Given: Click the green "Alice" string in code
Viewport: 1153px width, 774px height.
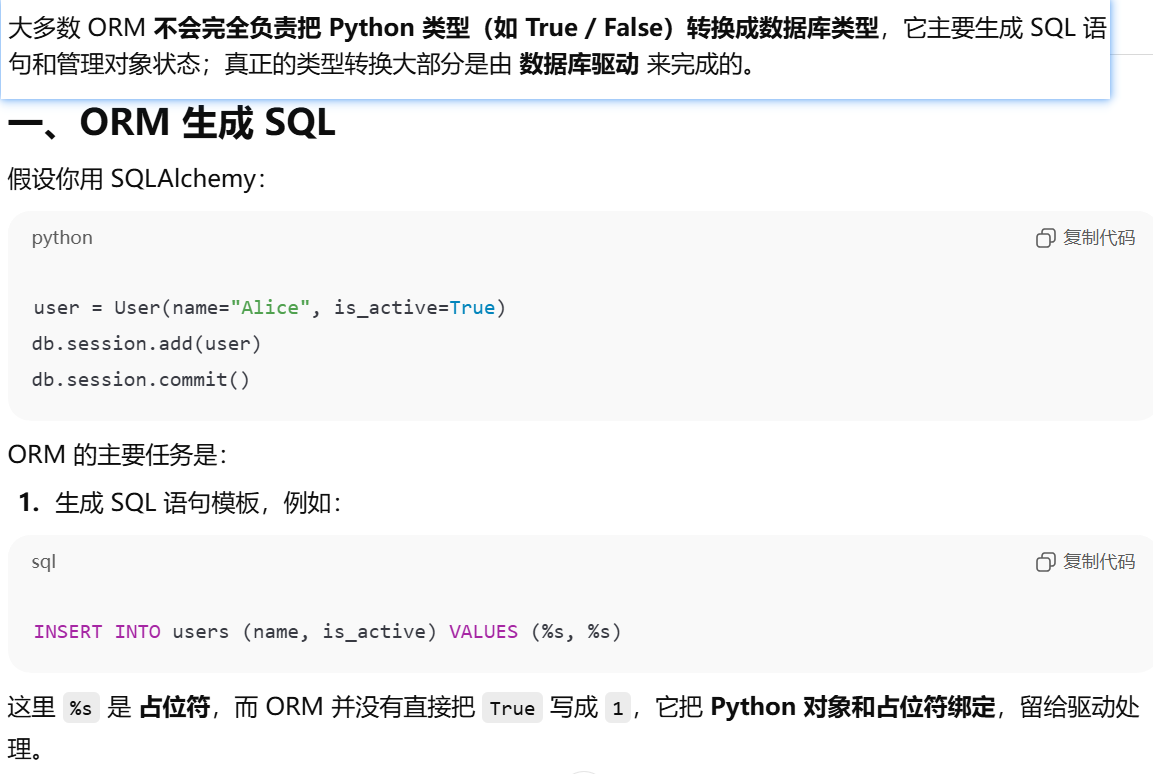Looking at the screenshot, I should coord(270,307).
